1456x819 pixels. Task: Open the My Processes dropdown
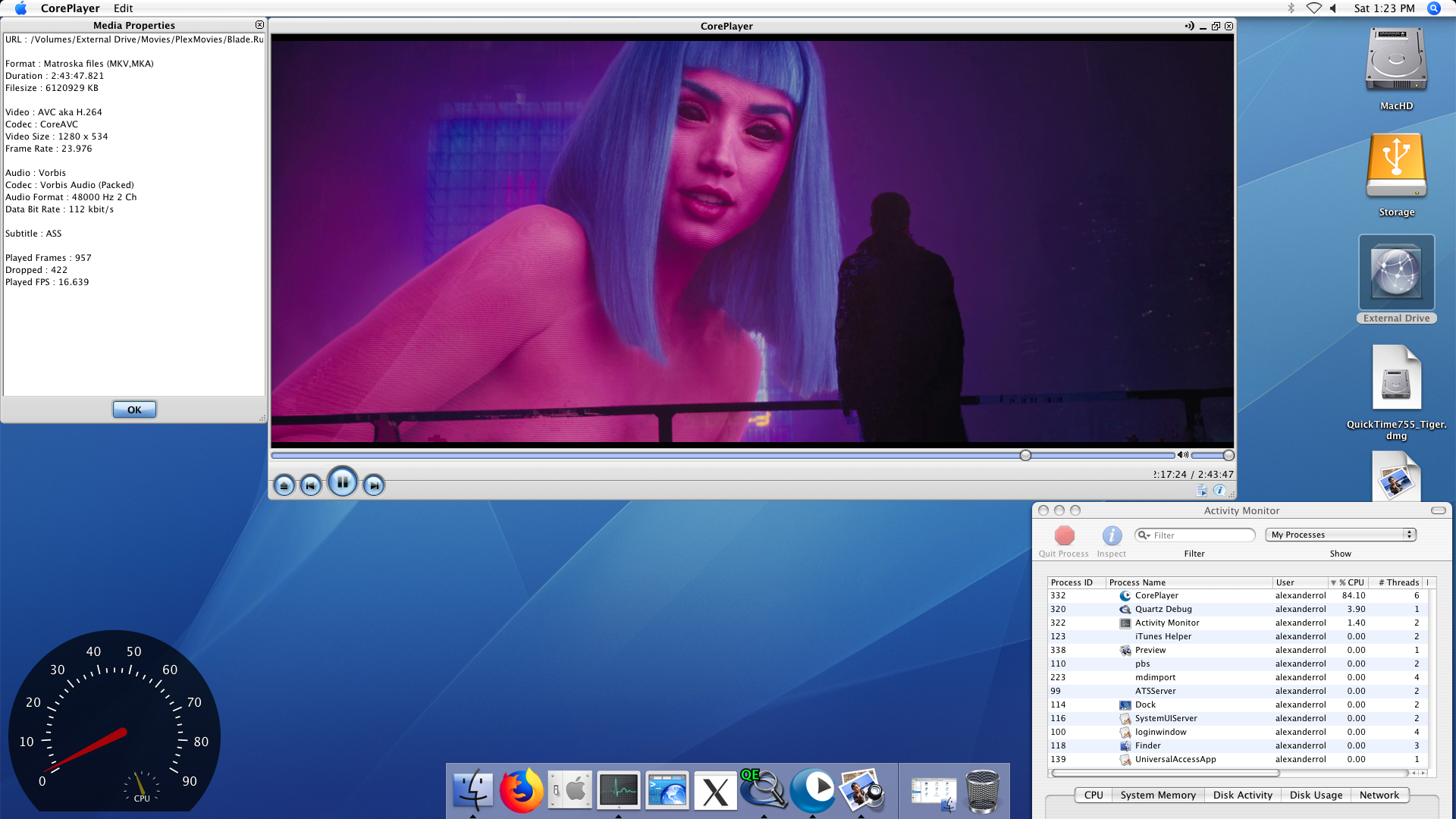point(1341,535)
